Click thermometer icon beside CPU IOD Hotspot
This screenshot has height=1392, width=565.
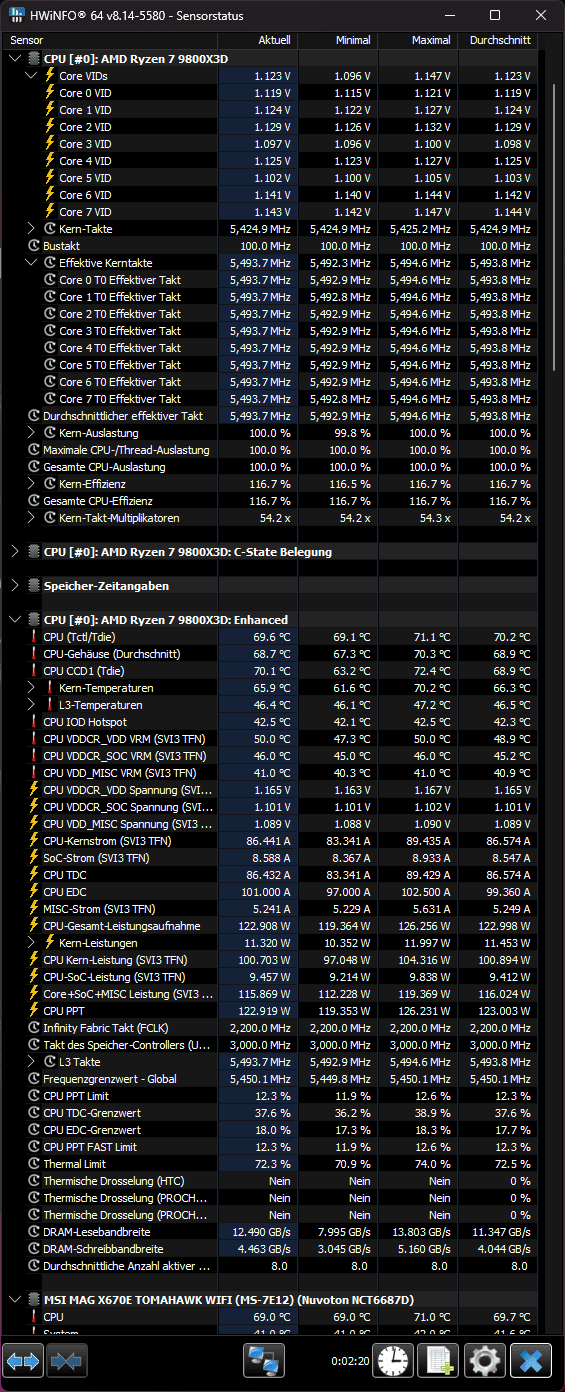click(34, 722)
